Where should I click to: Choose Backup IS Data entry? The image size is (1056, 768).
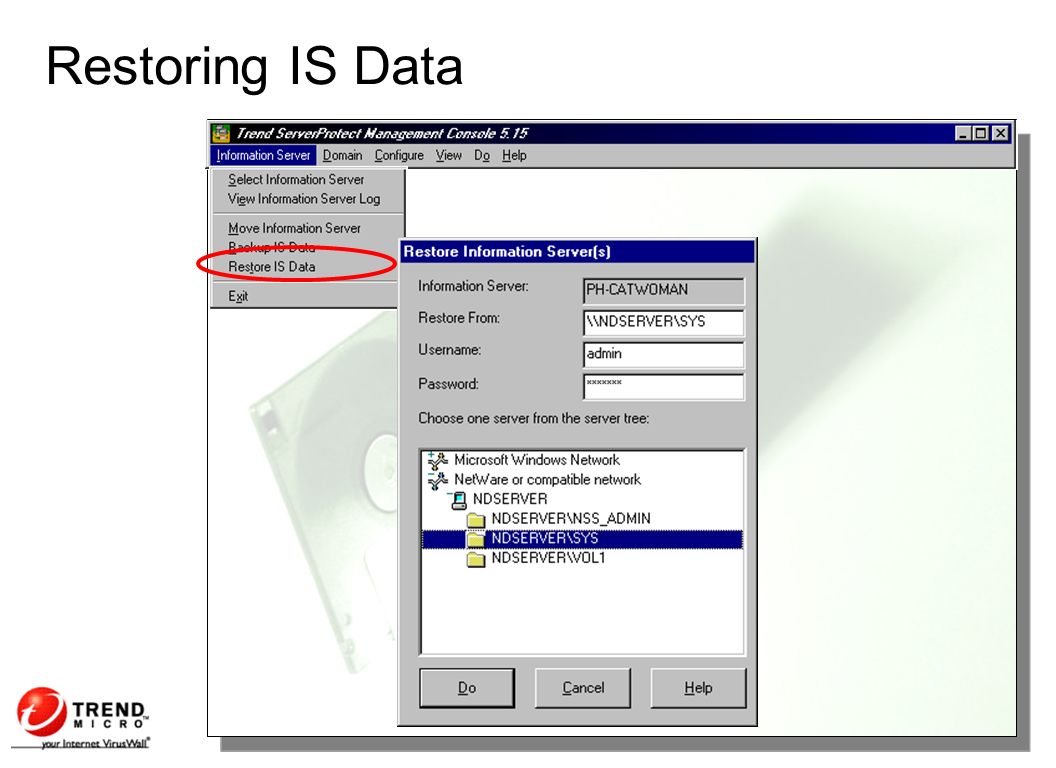[271, 247]
